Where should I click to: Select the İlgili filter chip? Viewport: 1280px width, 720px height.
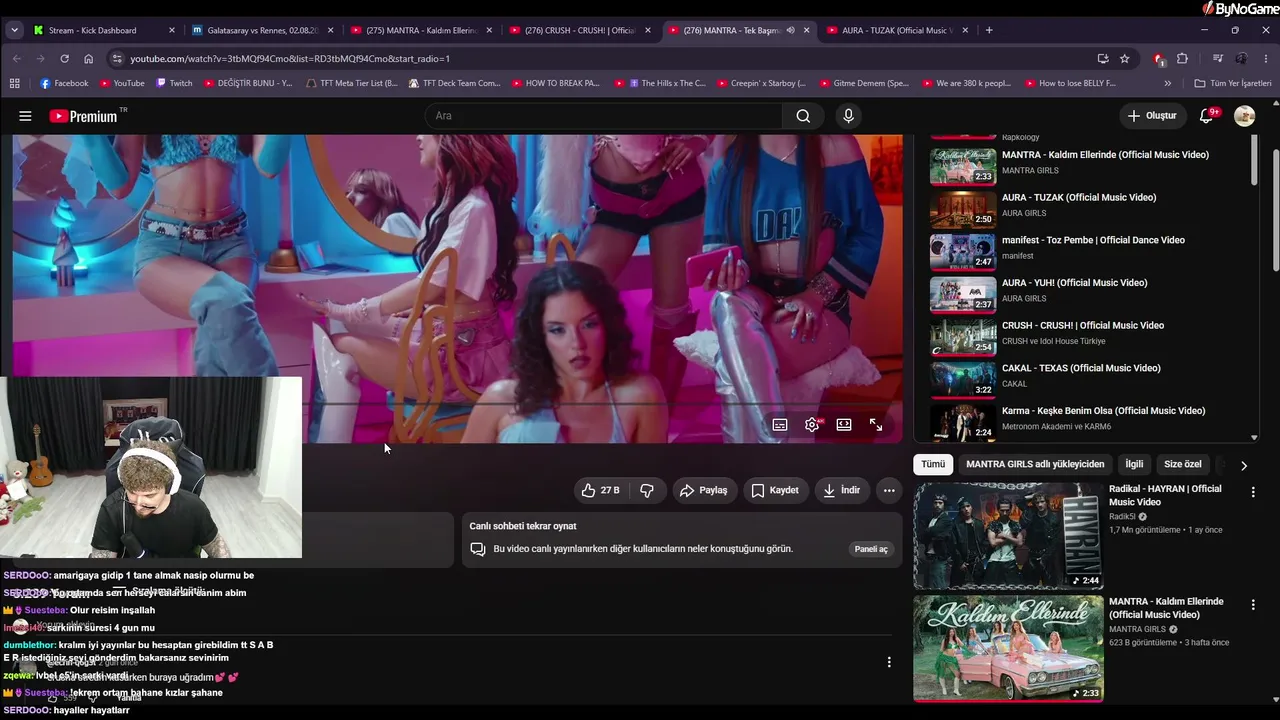(1134, 464)
